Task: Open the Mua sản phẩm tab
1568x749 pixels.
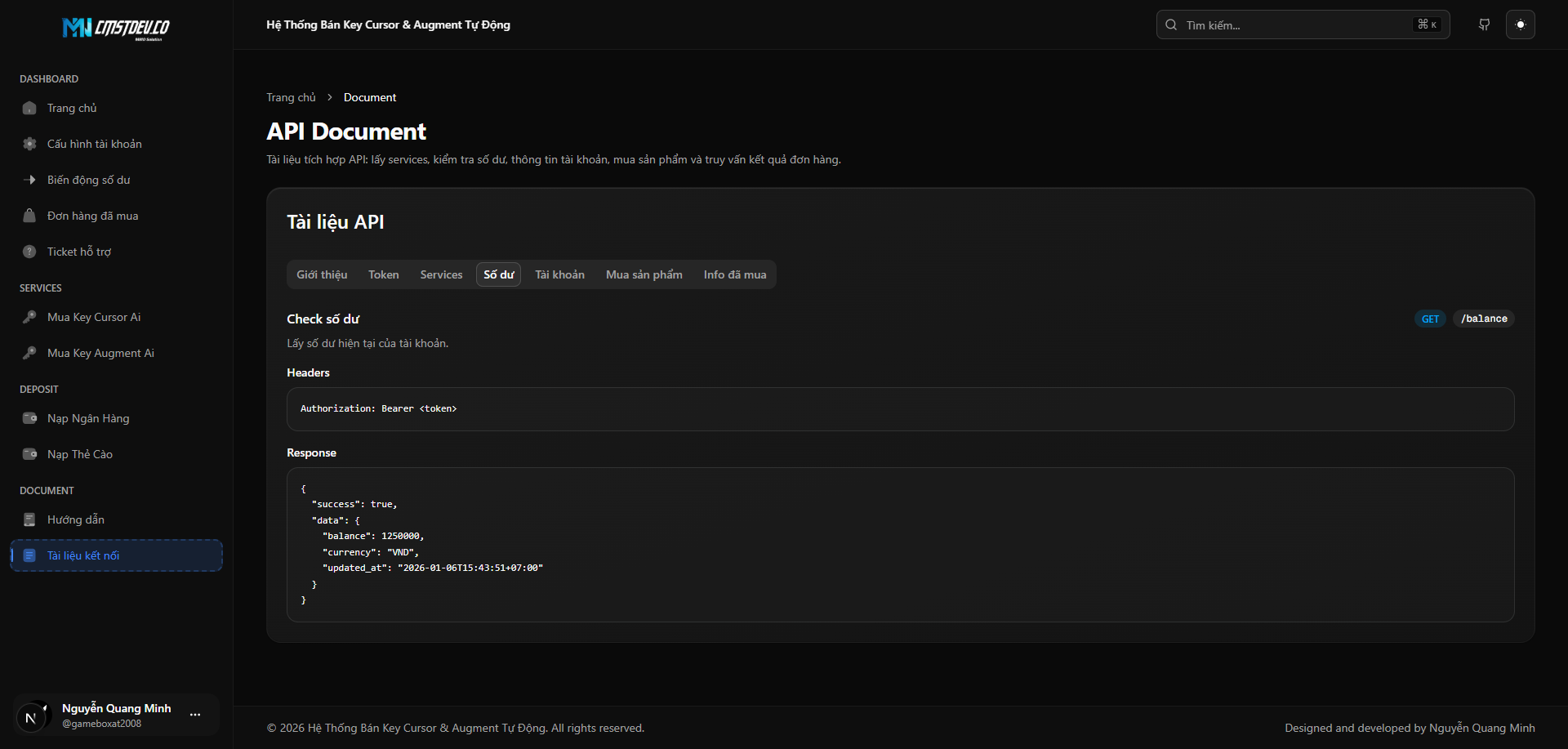Action: (644, 274)
